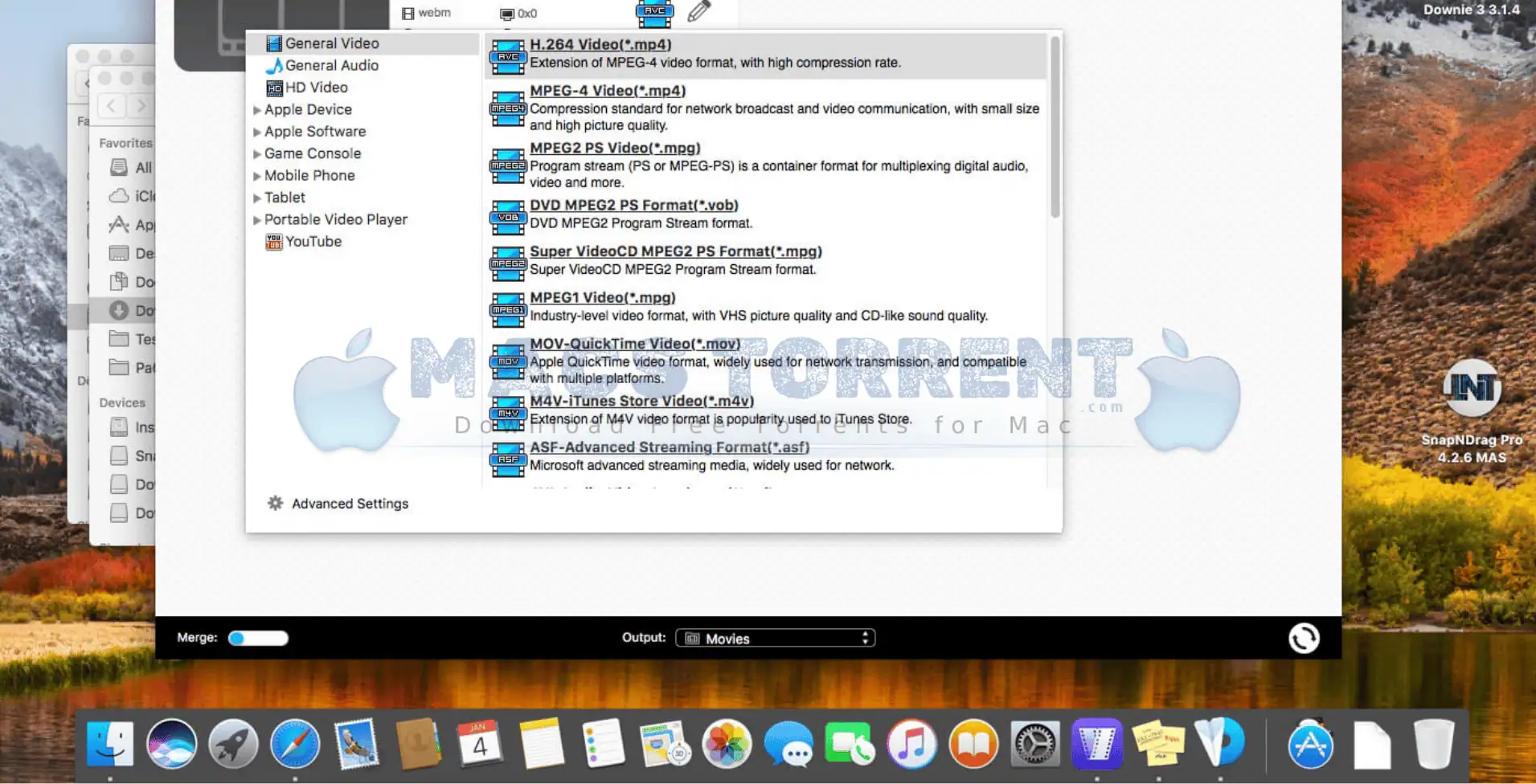The height and width of the screenshot is (784, 1536).
Task: Click the MPEG2 icon beside MPEG2 PS Video
Action: (x=508, y=166)
